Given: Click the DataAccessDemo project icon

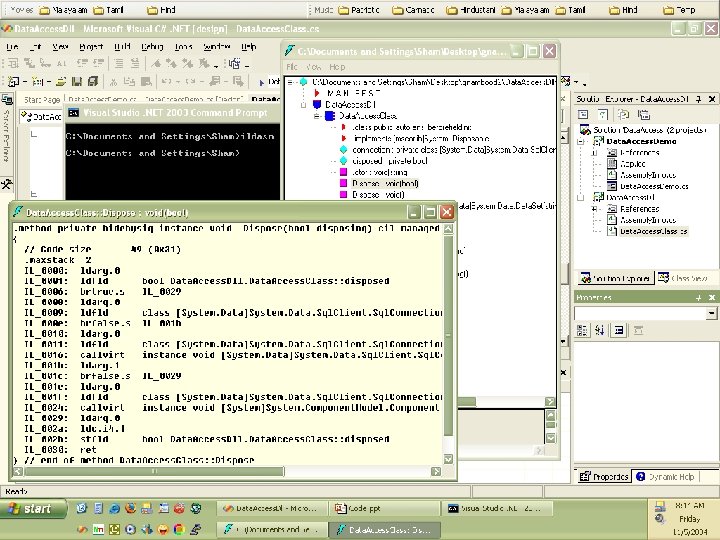Looking at the screenshot, I should (599, 142).
